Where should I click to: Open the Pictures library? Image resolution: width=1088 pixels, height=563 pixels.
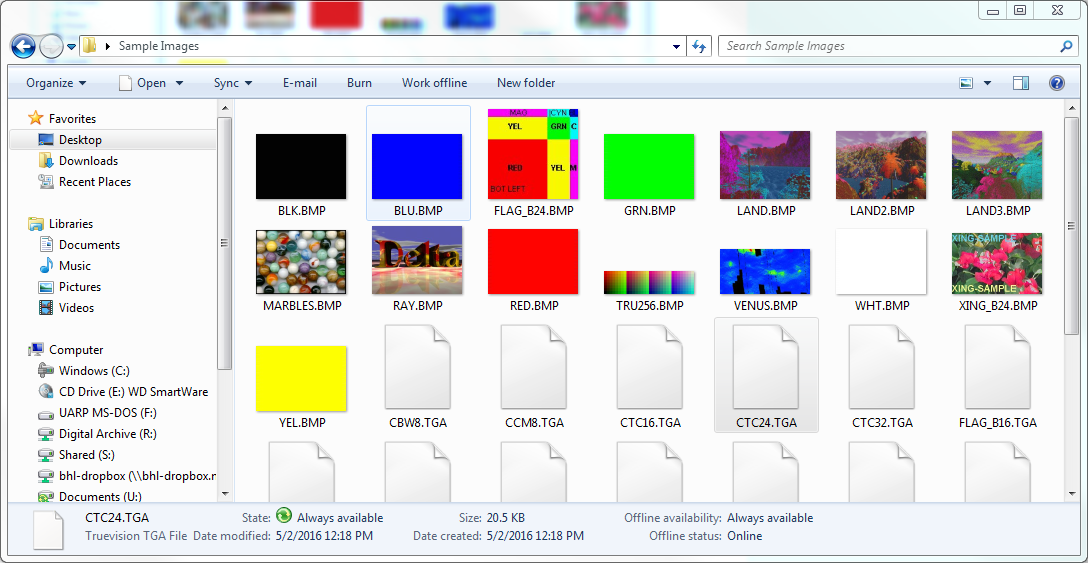point(80,286)
